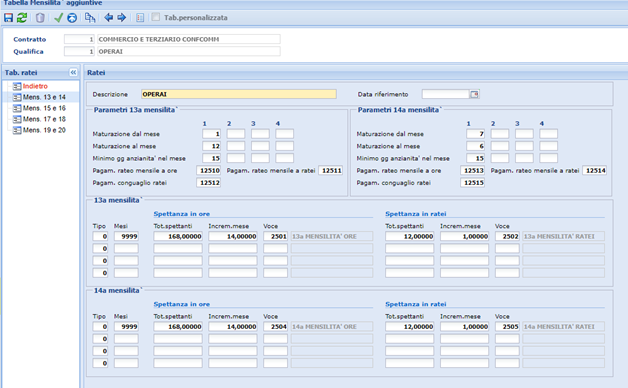Open the Data riferimento calendar picker
This screenshot has width=628, height=388.
point(474,94)
